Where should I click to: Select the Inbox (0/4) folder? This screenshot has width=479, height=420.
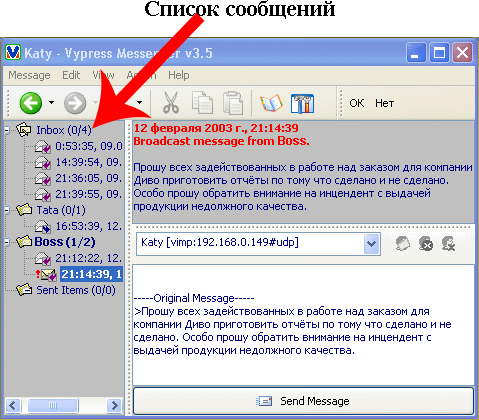pos(64,130)
